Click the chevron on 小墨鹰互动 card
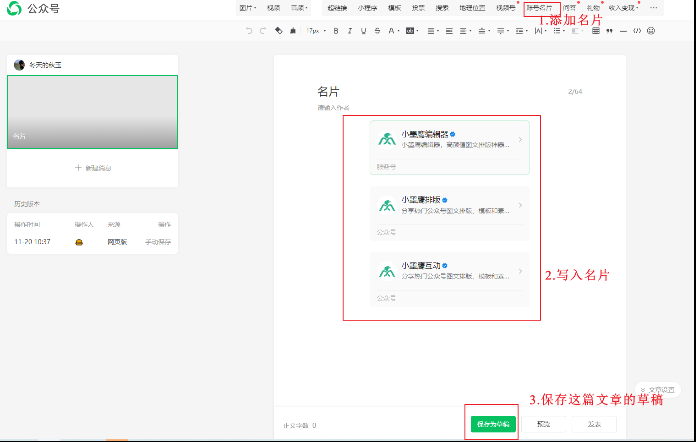Viewport: 696px width, 442px height. 520,271
